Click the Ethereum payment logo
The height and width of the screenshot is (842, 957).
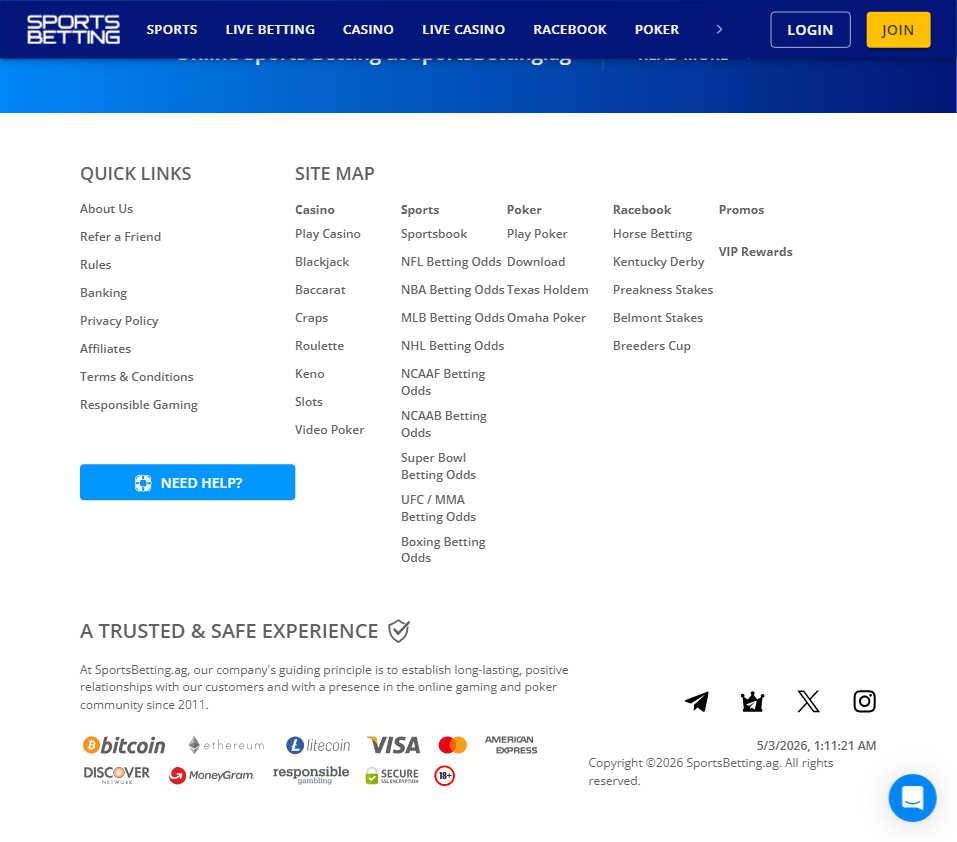pos(226,745)
